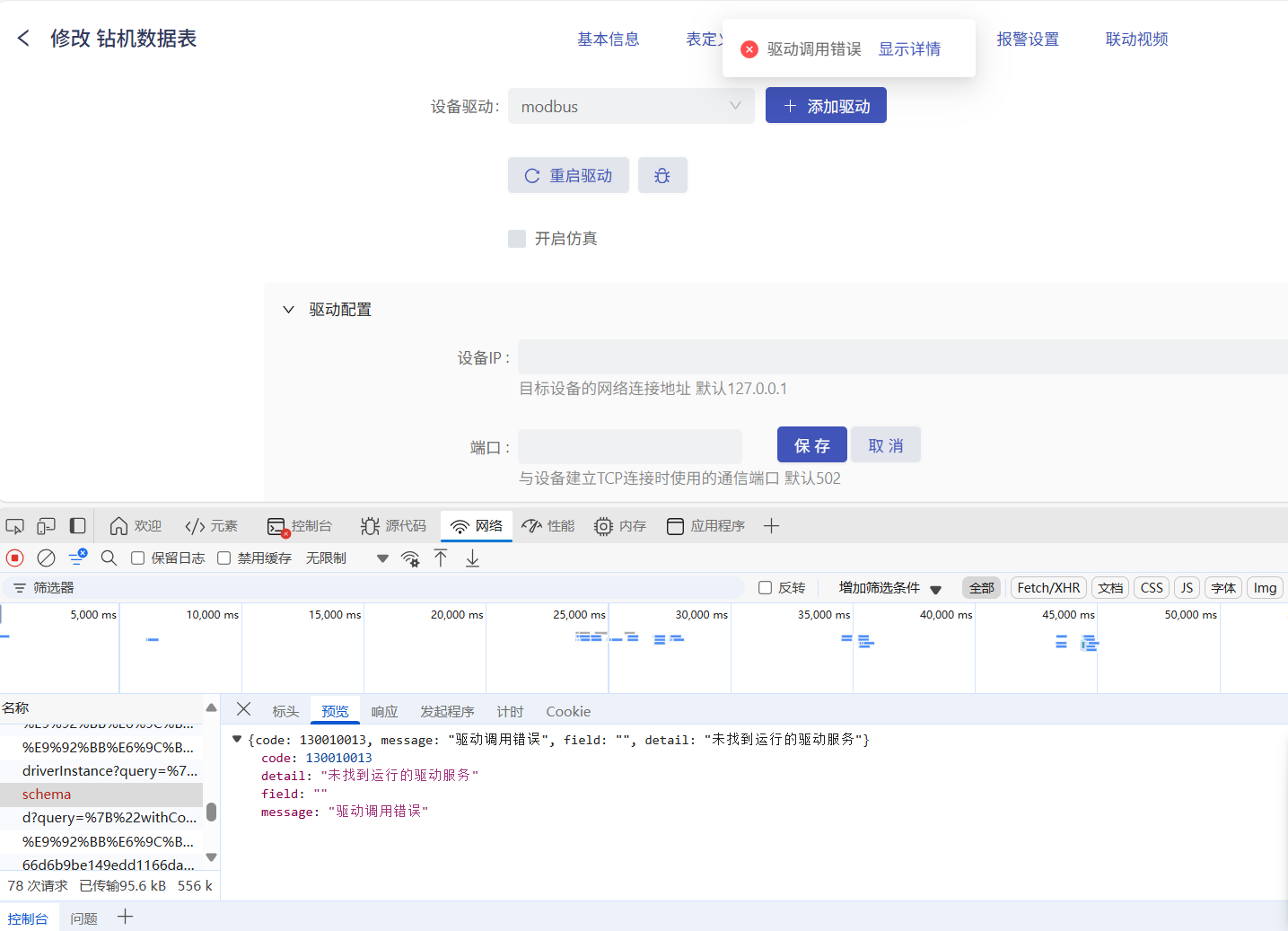Select the inspect element picker tool
1288x931 pixels.
14,526
